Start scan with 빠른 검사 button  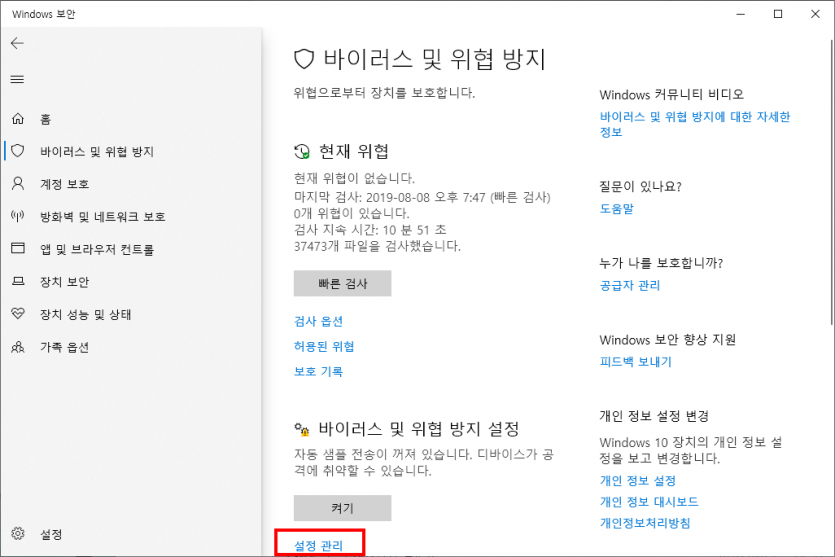point(342,283)
